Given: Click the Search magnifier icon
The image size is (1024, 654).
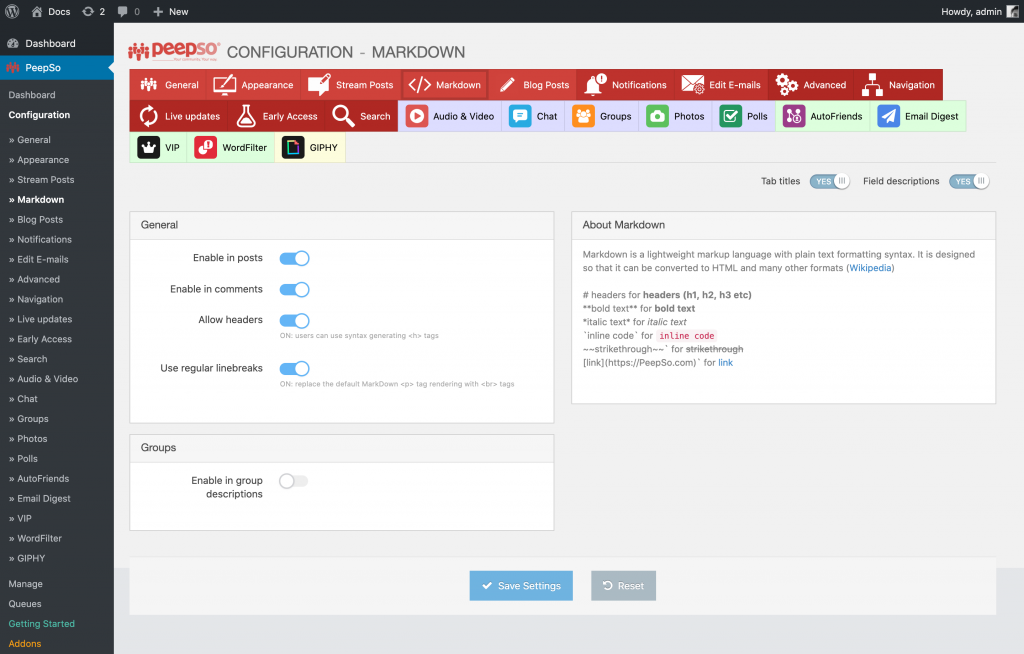Looking at the screenshot, I should [343, 116].
